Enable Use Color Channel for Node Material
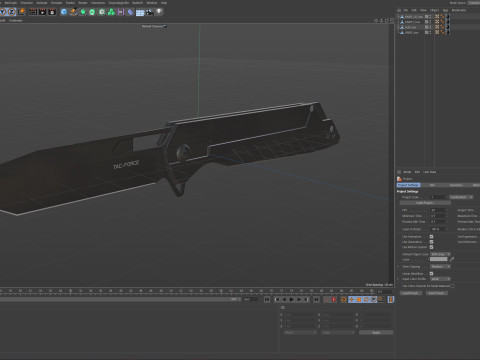480x360 pixels. (452, 286)
